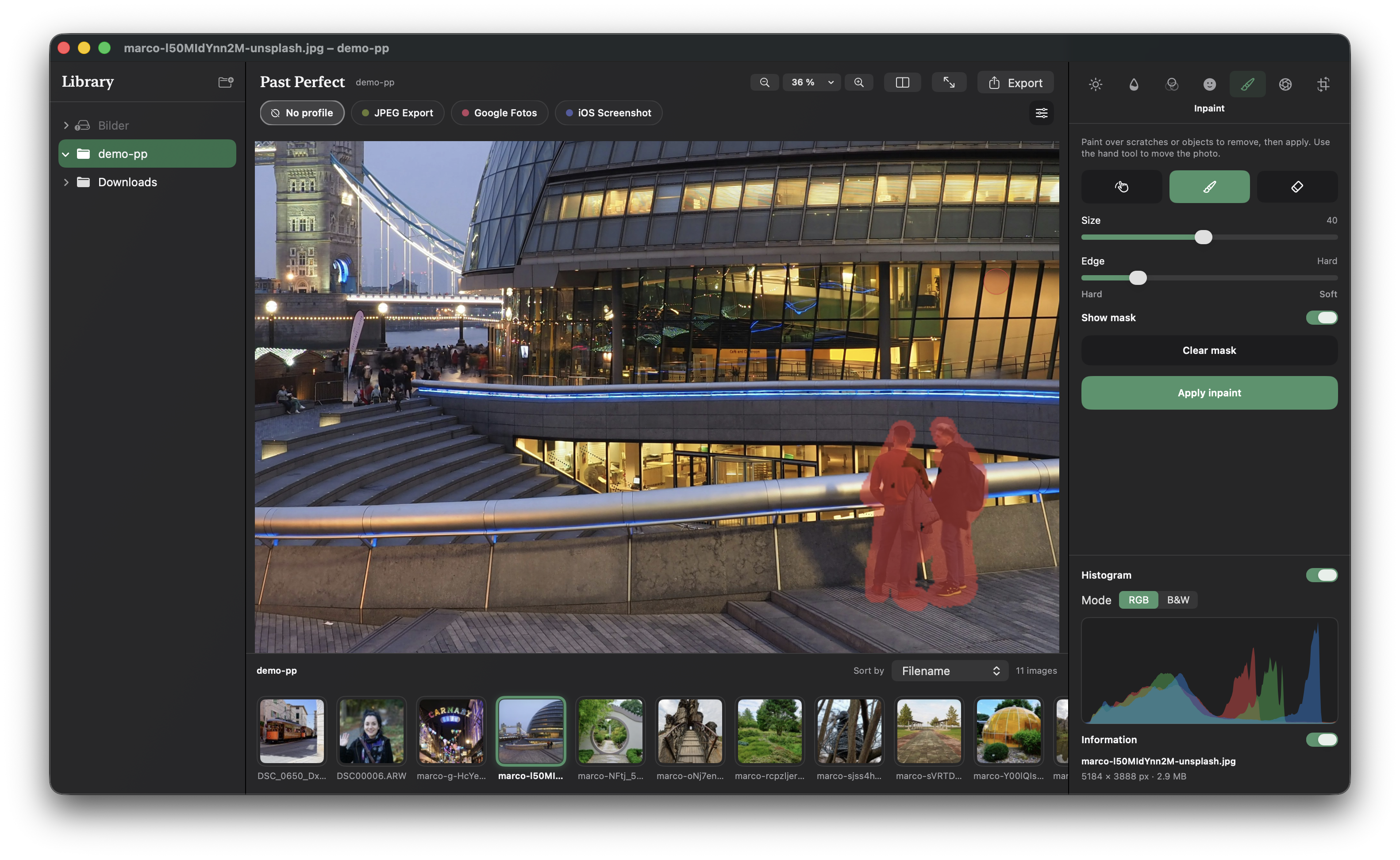
Task: Click the Export button
Action: point(1015,83)
